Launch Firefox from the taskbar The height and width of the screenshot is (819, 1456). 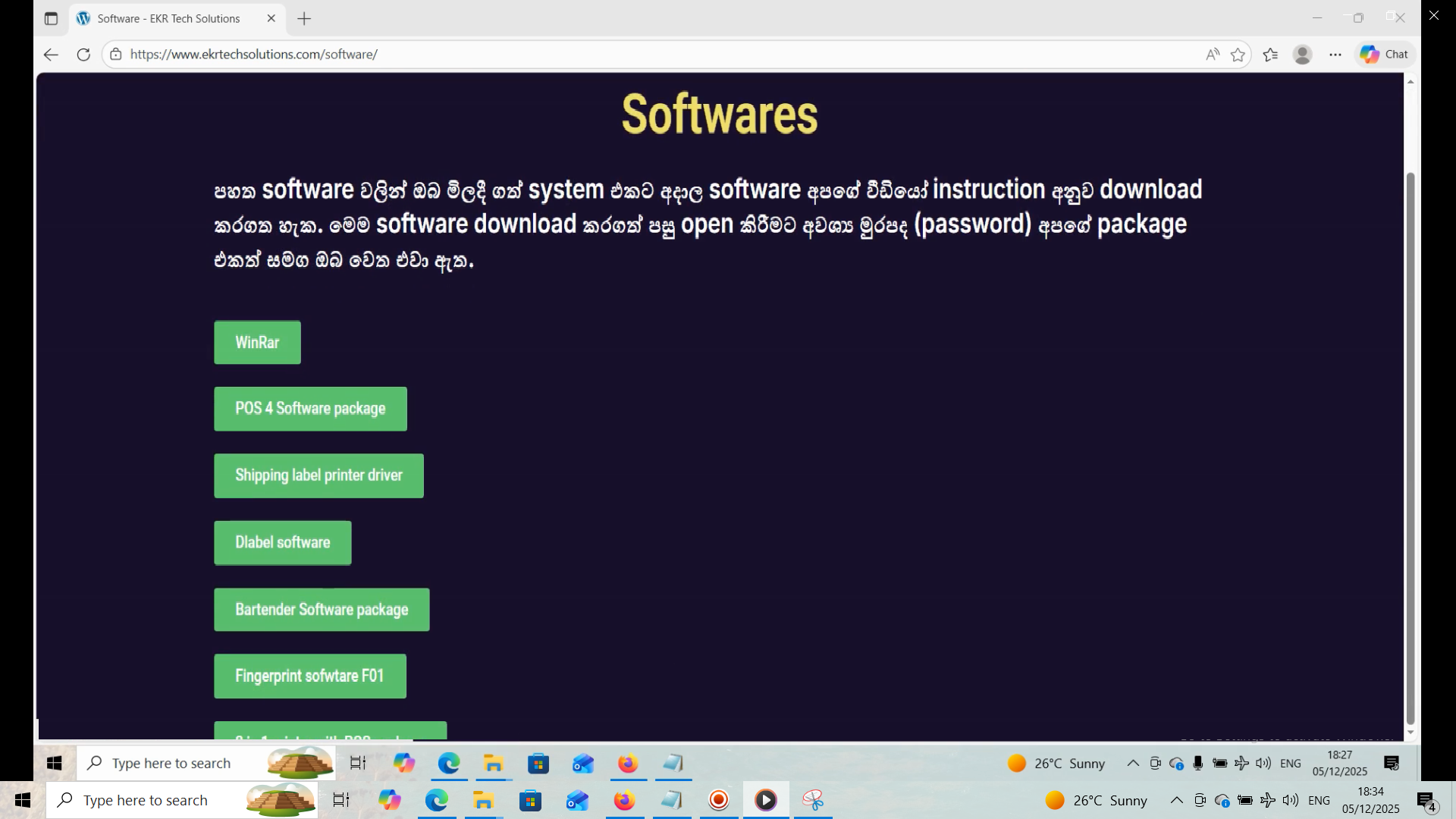pyautogui.click(x=625, y=800)
